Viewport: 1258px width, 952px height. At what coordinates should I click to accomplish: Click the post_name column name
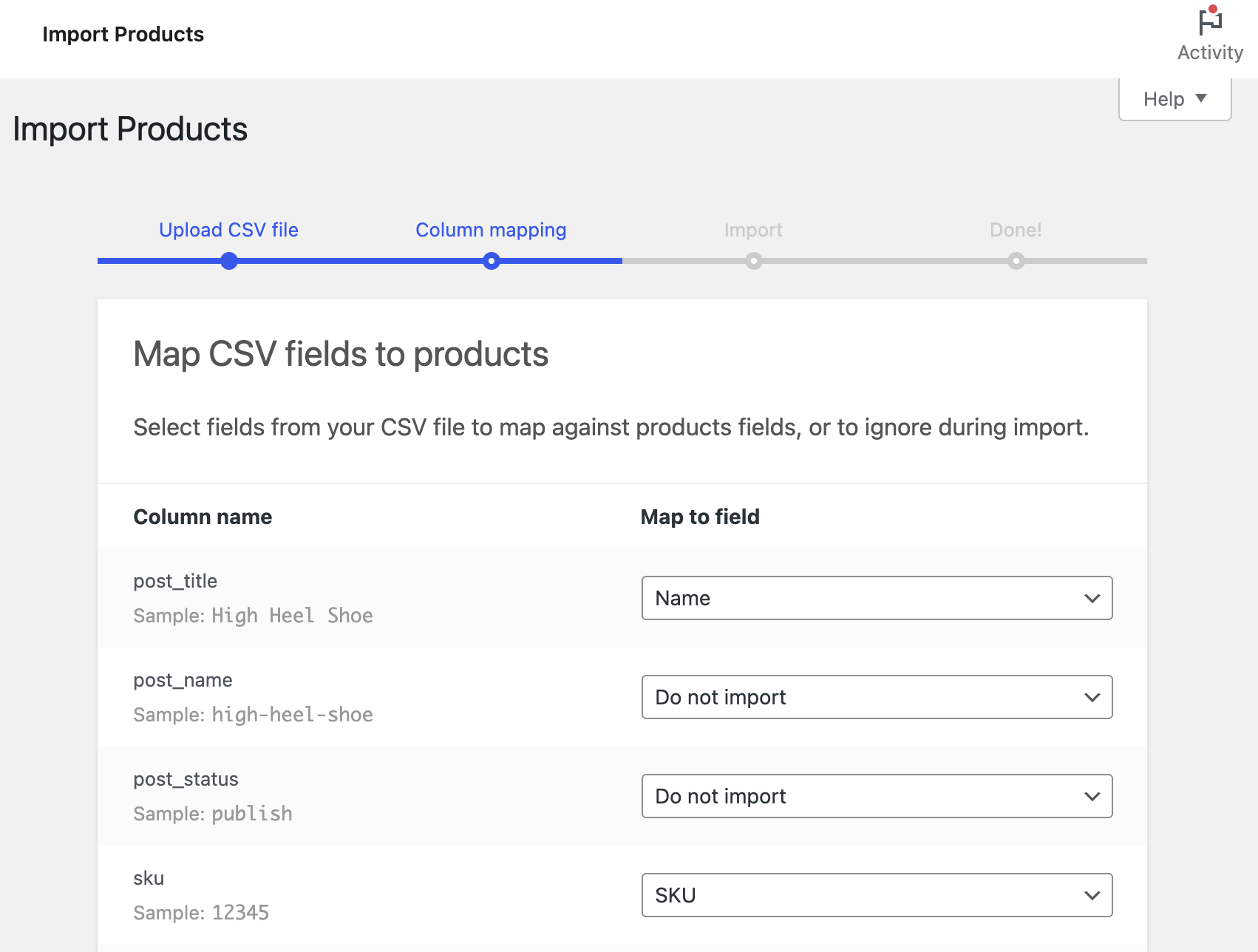[x=183, y=680]
